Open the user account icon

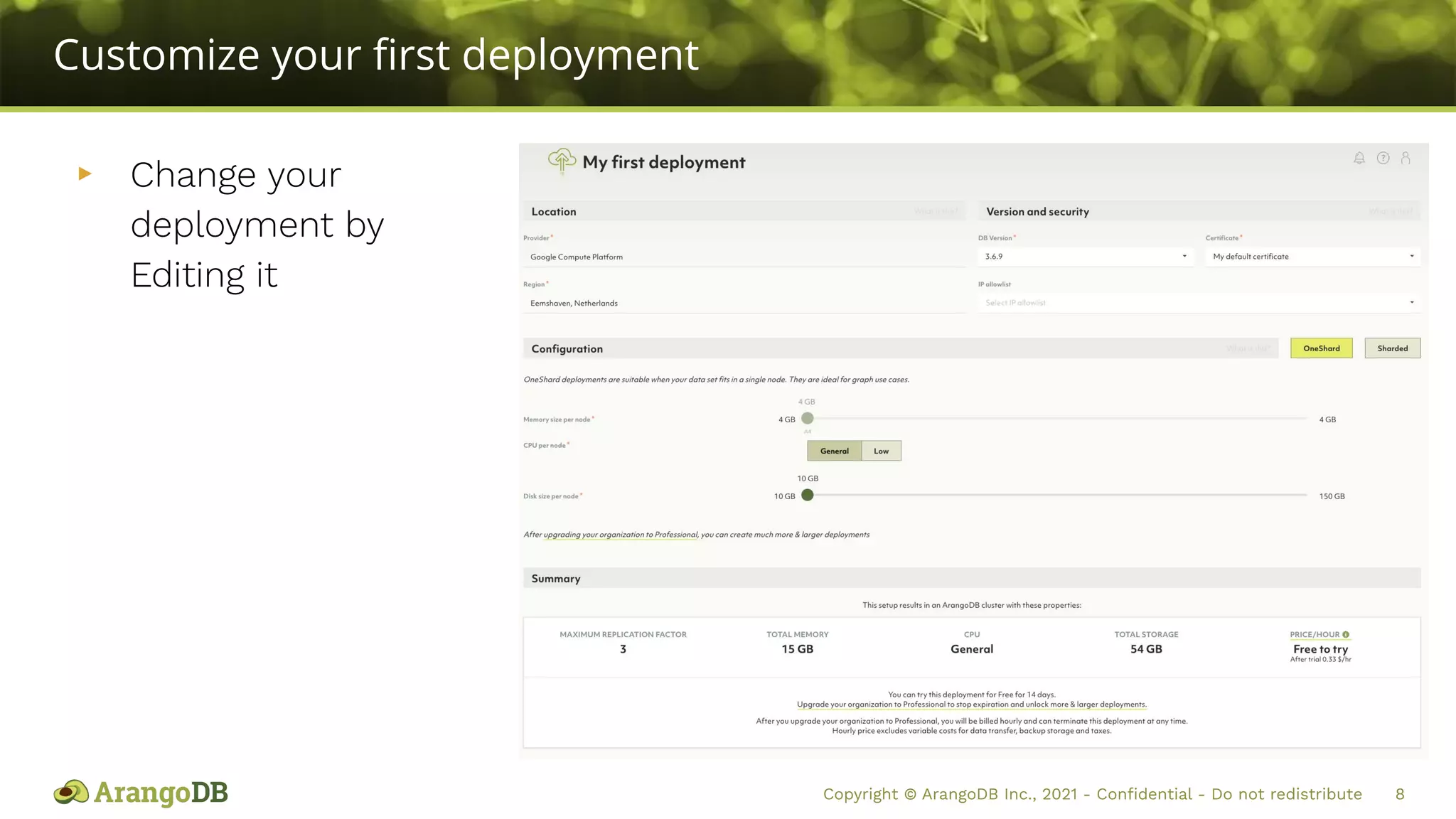point(1406,158)
